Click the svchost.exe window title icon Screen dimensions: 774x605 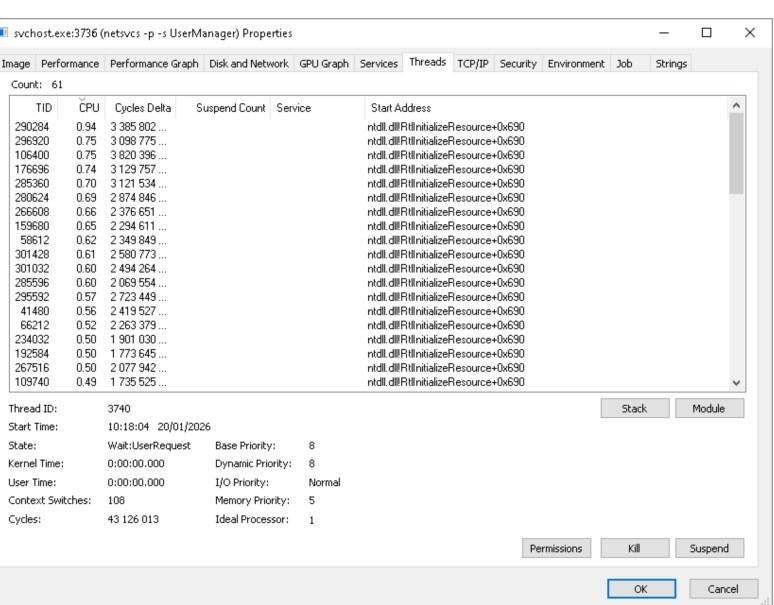point(4,33)
